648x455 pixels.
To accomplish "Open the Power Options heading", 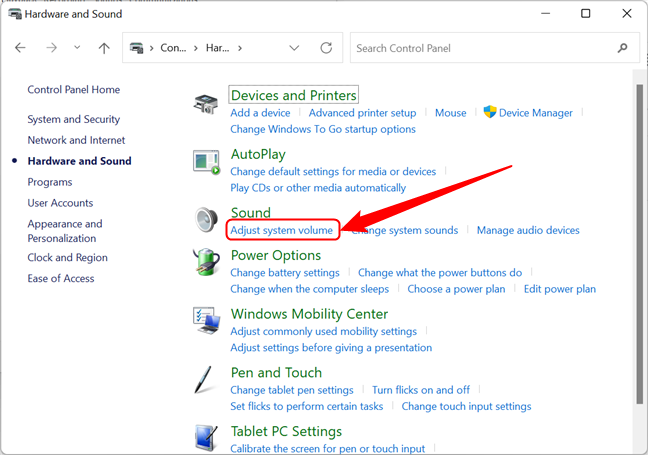I will tap(276, 255).
